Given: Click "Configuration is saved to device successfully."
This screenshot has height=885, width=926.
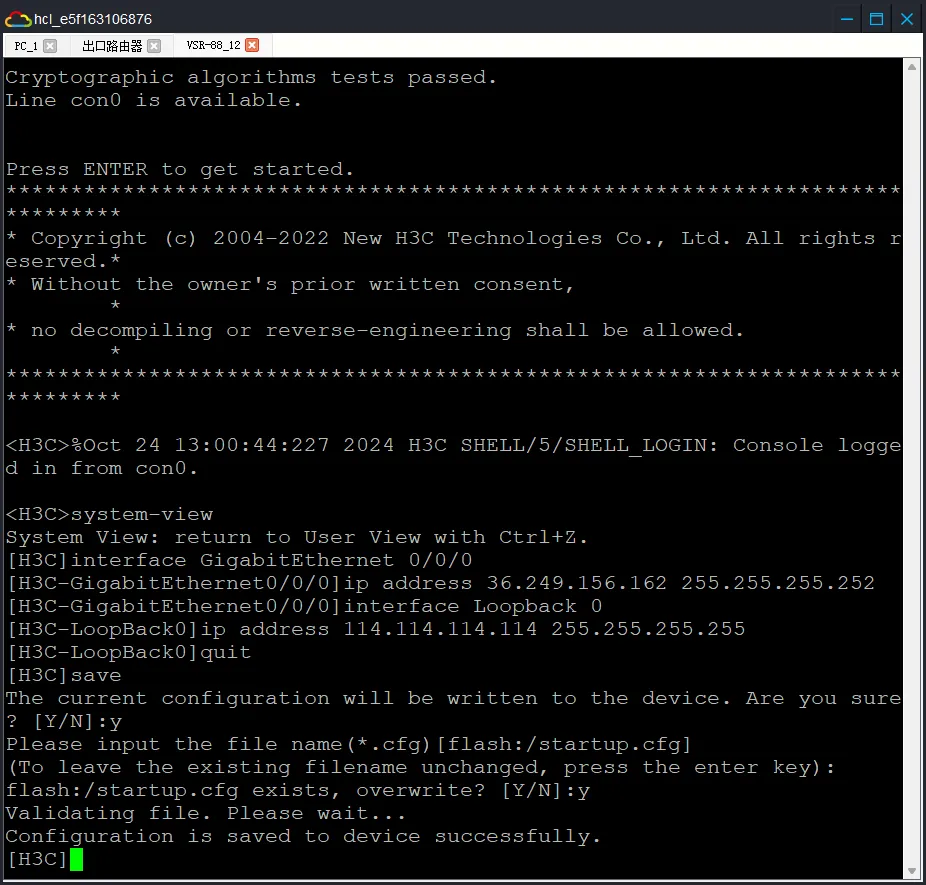Looking at the screenshot, I should coord(303,837).
